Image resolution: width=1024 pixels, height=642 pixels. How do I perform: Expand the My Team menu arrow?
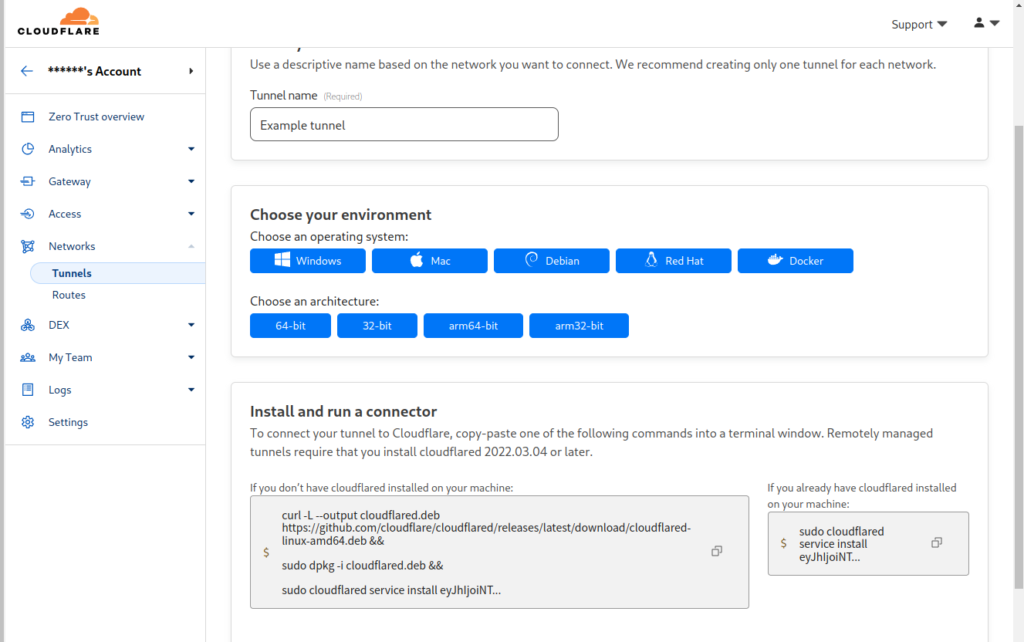click(x=191, y=357)
